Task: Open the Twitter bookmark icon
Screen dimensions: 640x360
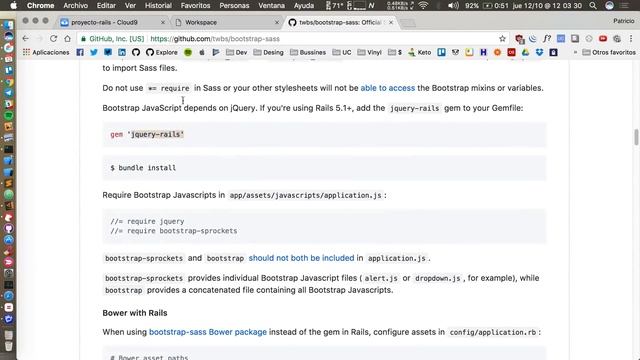Action: pyautogui.click(x=94, y=52)
